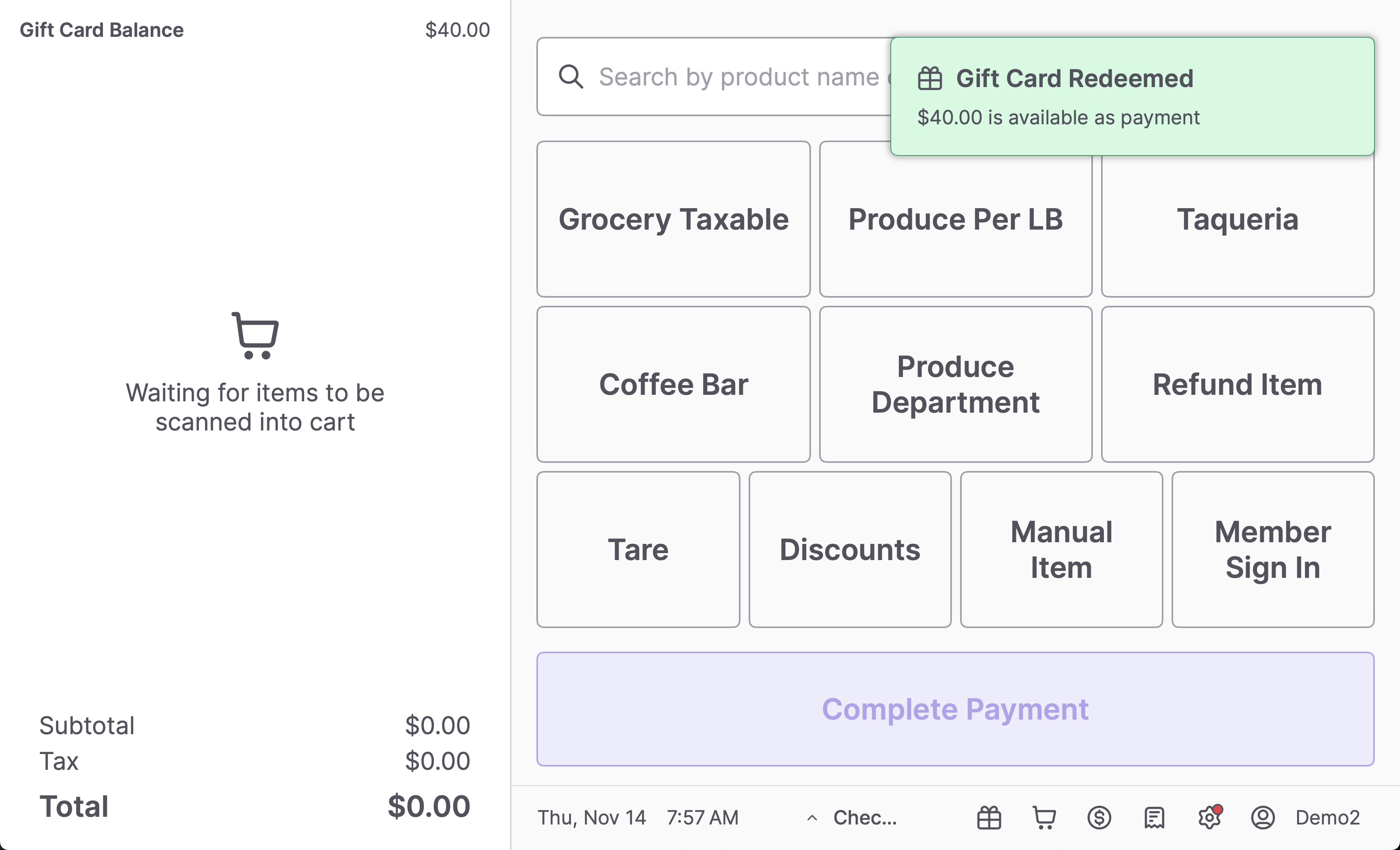The image size is (1400, 850).
Task: Click the Subtotal label
Action: pyautogui.click(x=87, y=726)
